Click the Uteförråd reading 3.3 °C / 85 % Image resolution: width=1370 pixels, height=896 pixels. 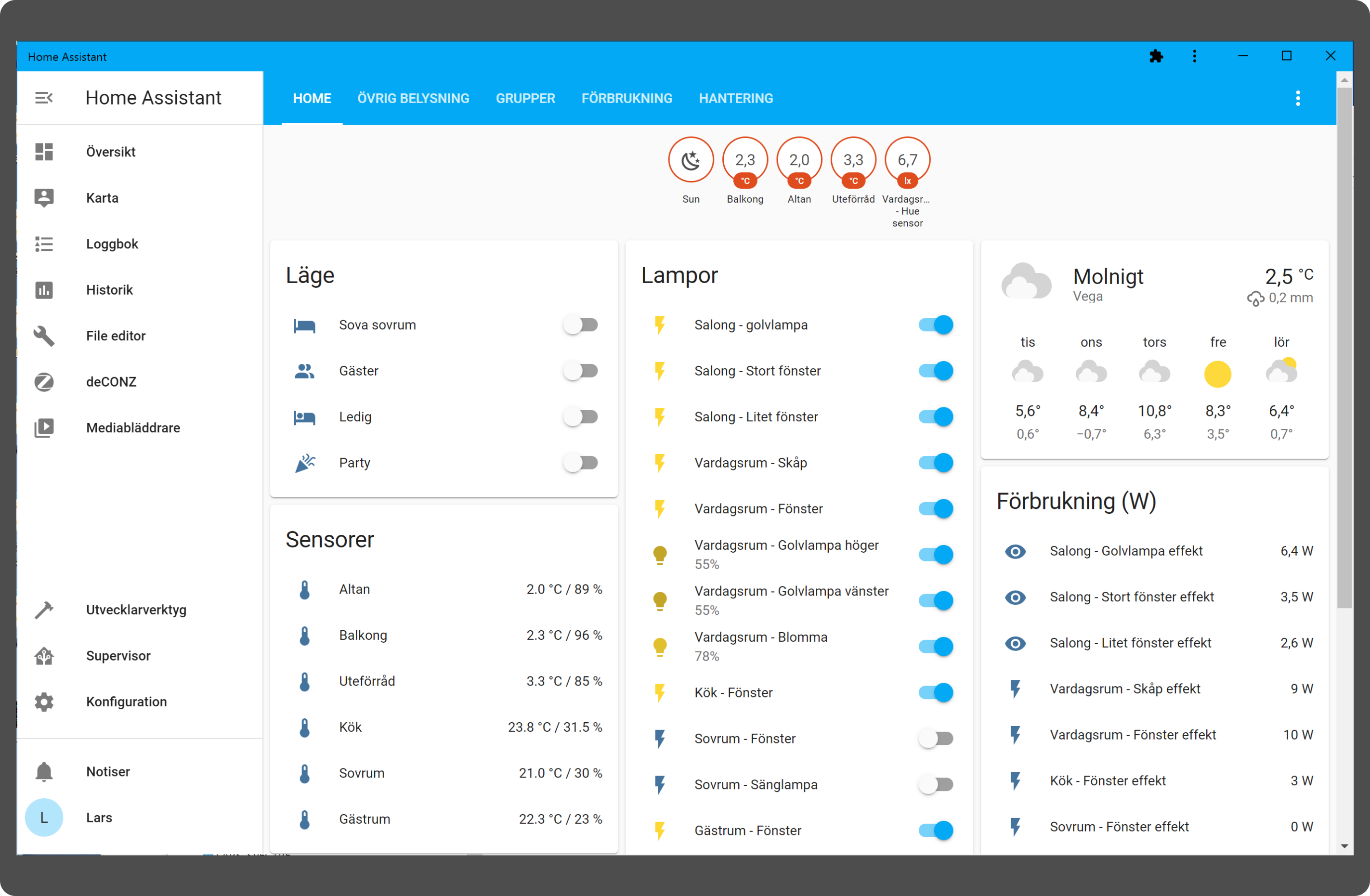click(564, 681)
